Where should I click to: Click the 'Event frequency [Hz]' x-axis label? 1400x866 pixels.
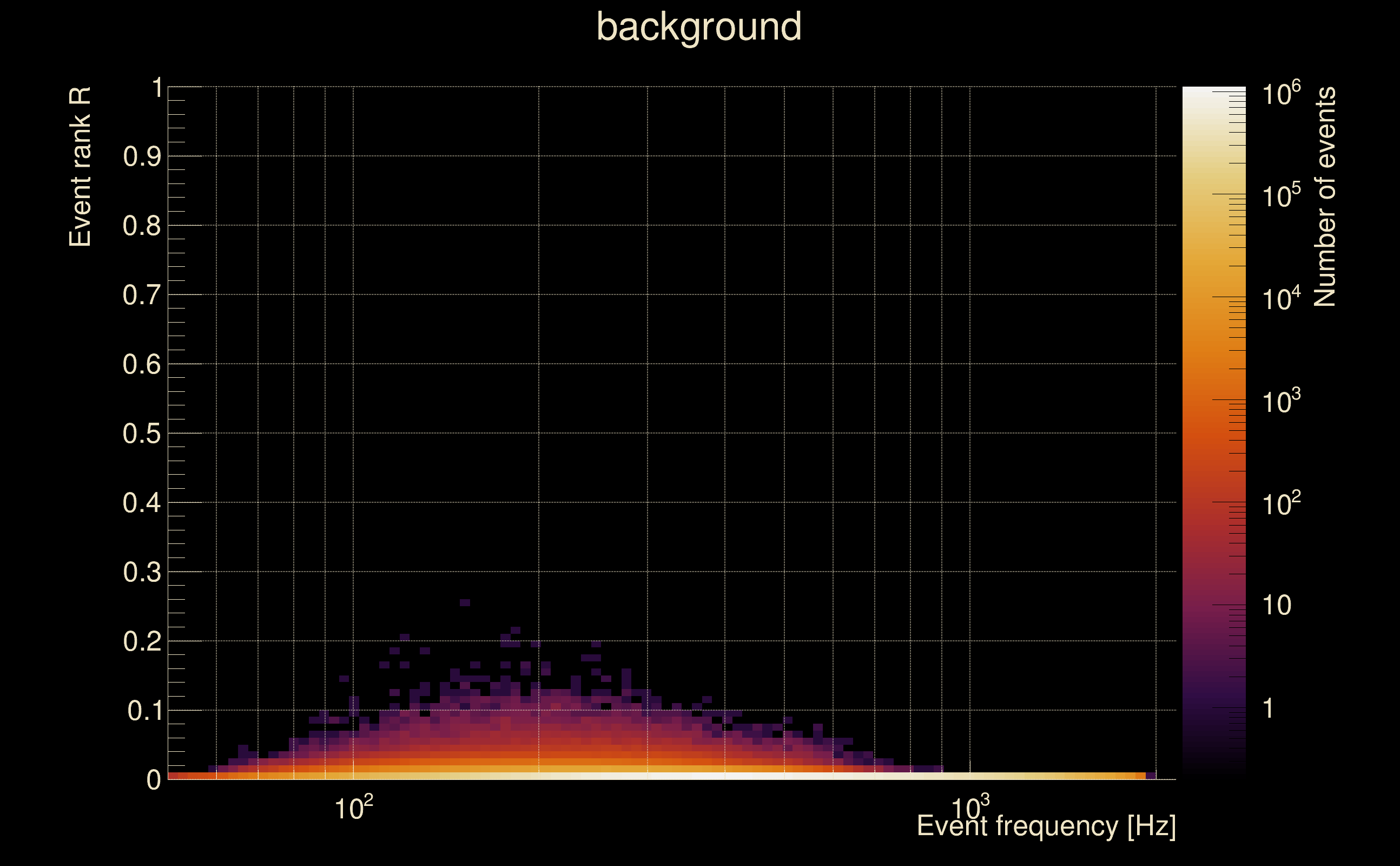[1046, 826]
